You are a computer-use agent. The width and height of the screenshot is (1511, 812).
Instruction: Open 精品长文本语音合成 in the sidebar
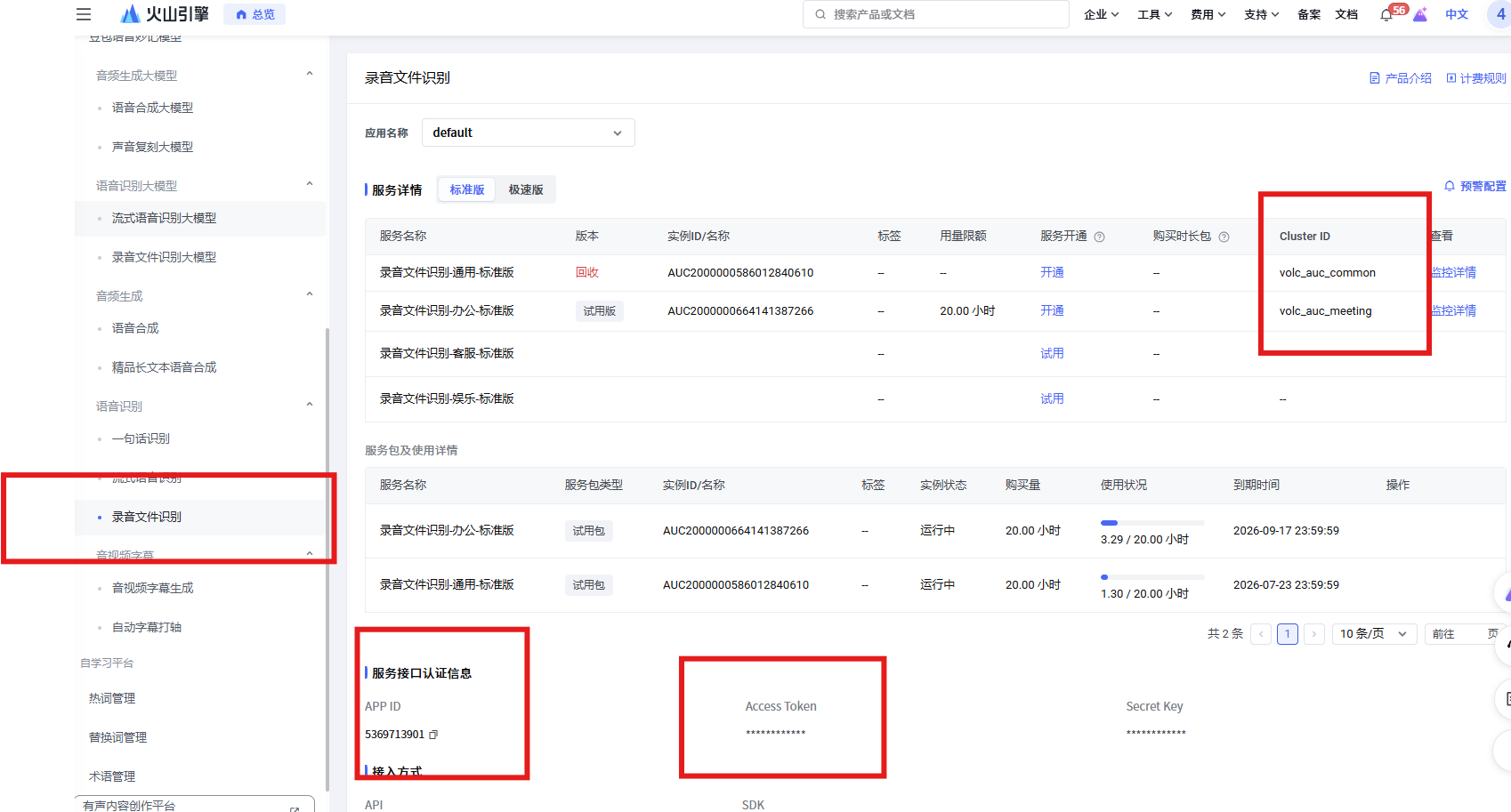(x=164, y=367)
